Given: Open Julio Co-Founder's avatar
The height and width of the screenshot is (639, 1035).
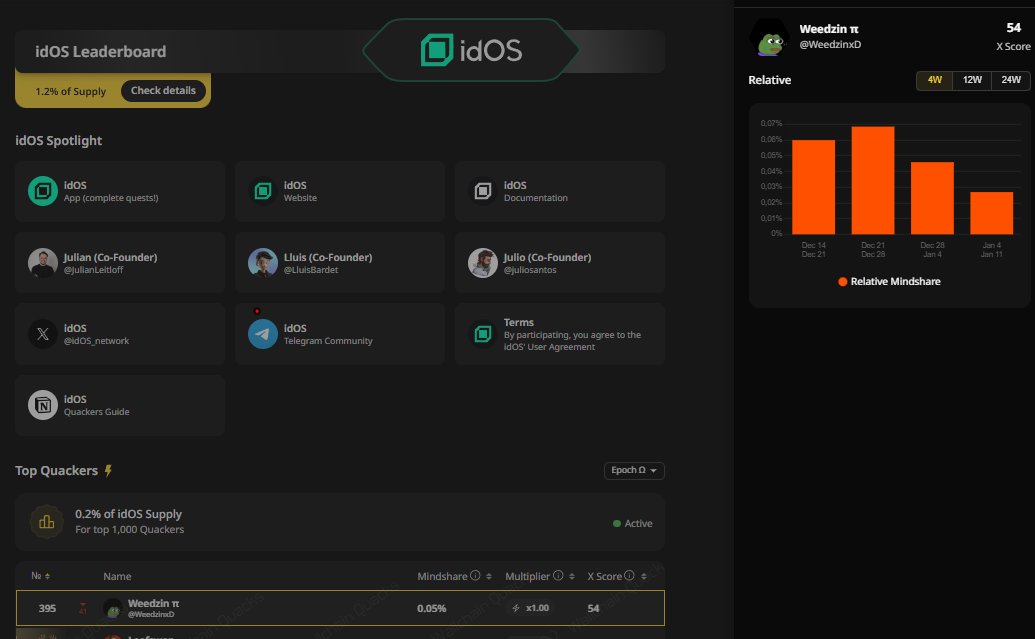Looking at the screenshot, I should [x=483, y=263].
